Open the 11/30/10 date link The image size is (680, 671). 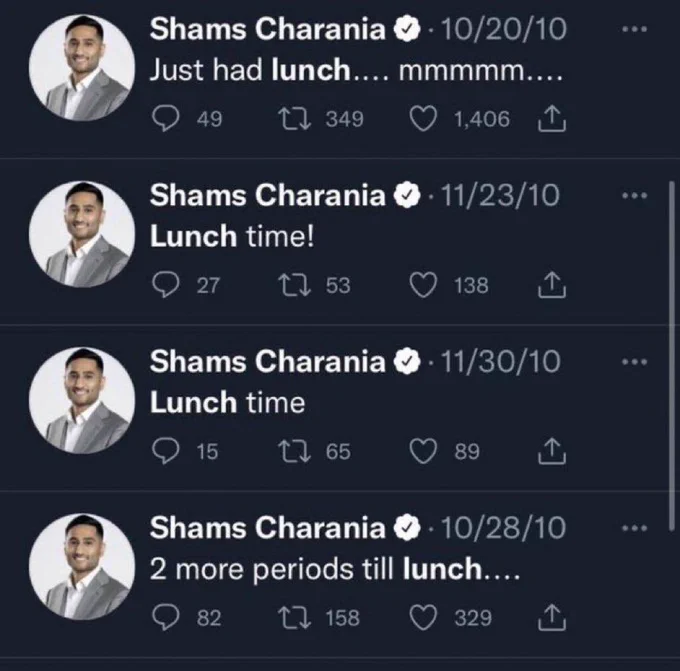click(x=500, y=362)
